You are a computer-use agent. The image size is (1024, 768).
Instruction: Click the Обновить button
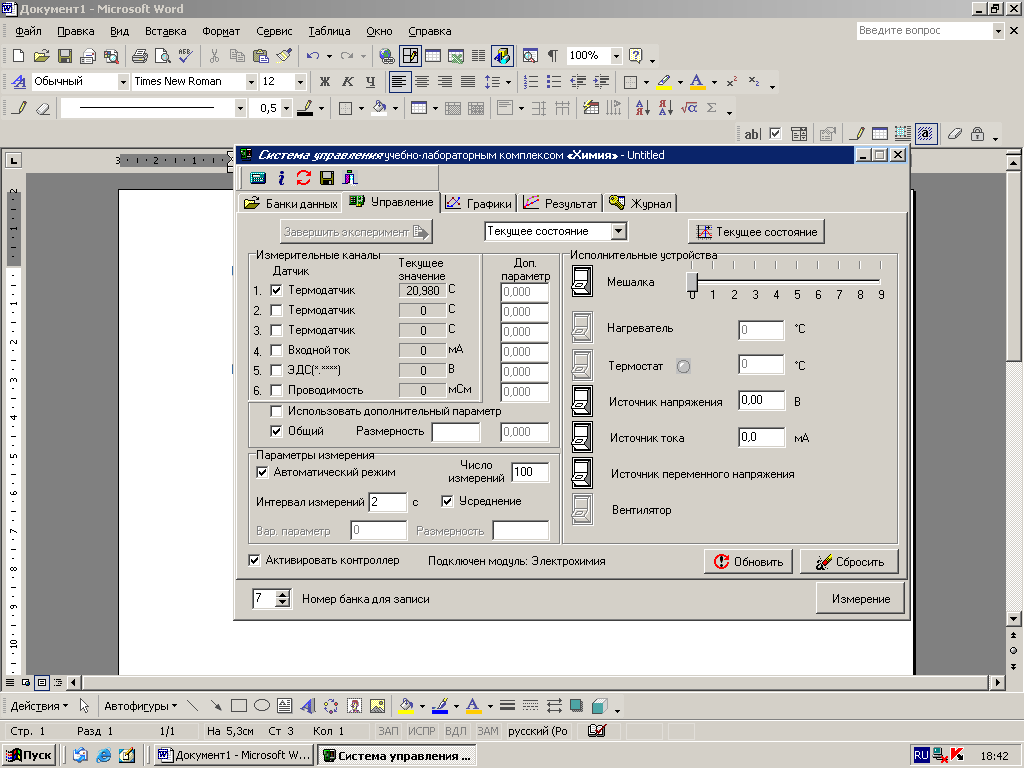pos(748,562)
